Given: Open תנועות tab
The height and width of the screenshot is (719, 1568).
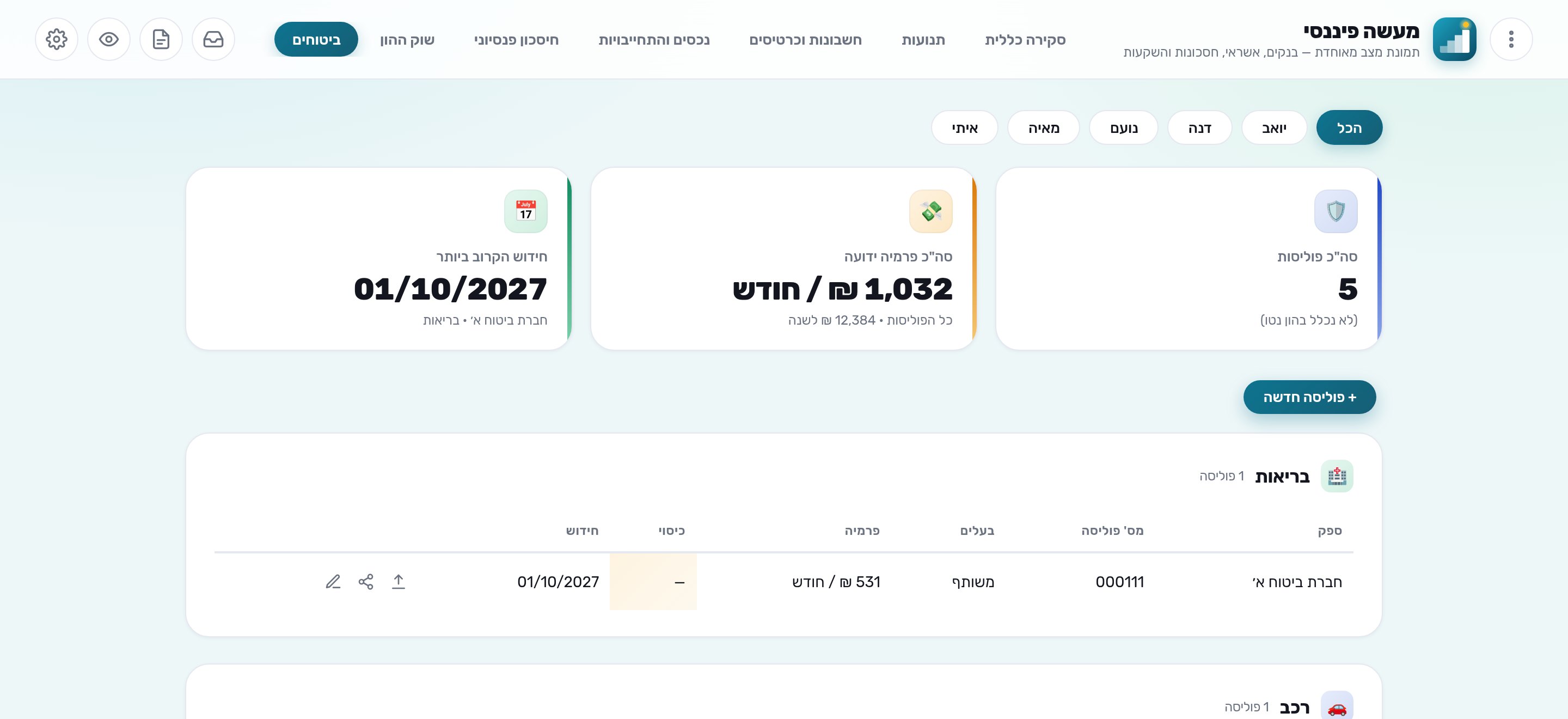Looking at the screenshot, I should (x=923, y=40).
